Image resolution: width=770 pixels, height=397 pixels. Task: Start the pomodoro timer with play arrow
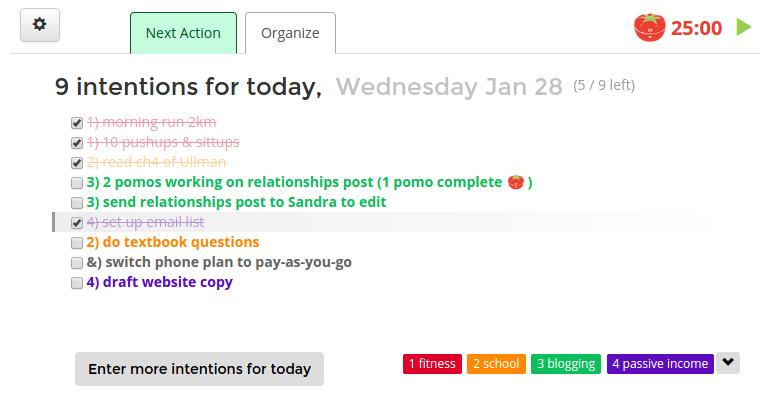[744, 27]
